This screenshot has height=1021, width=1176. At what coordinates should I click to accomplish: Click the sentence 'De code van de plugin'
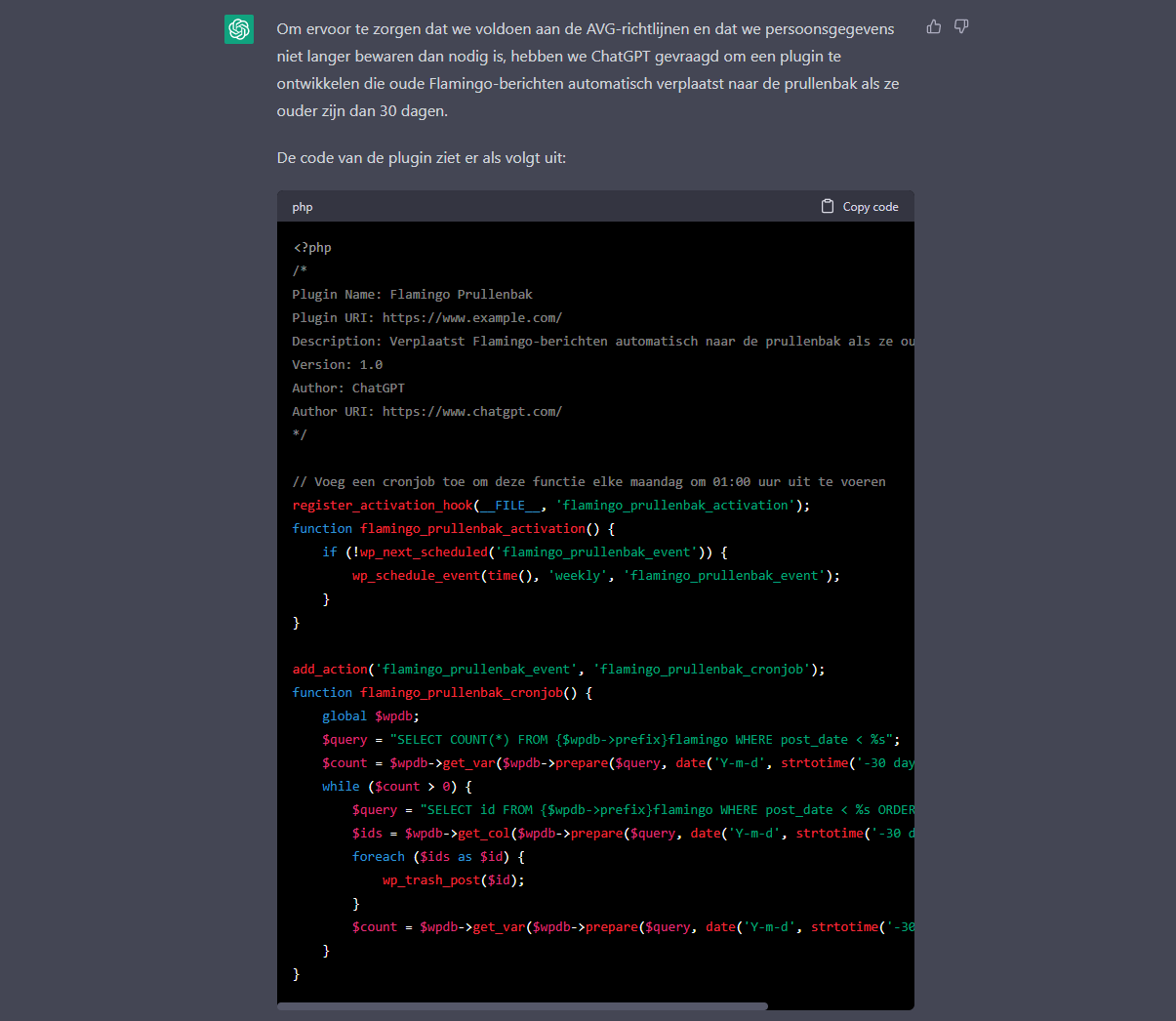pyautogui.click(x=421, y=157)
